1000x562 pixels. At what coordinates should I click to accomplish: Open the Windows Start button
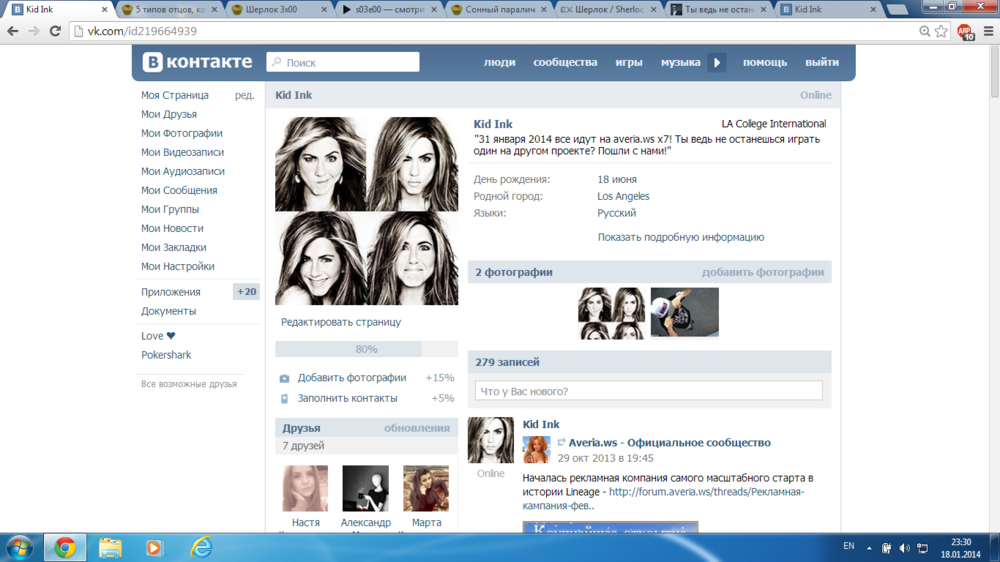pos(19,548)
